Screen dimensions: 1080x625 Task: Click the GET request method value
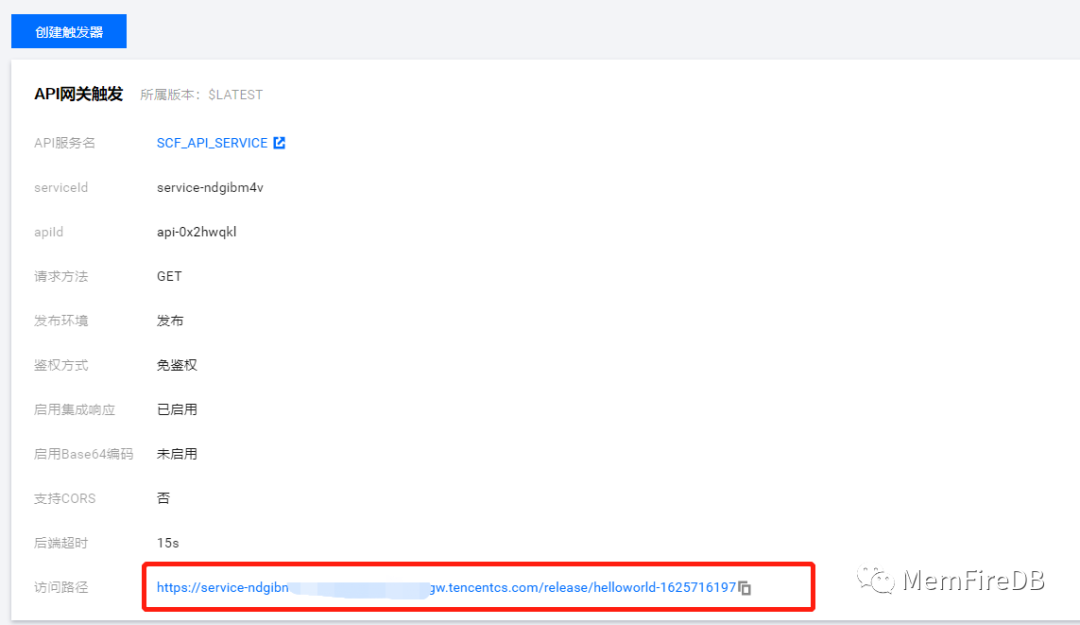[x=169, y=276]
